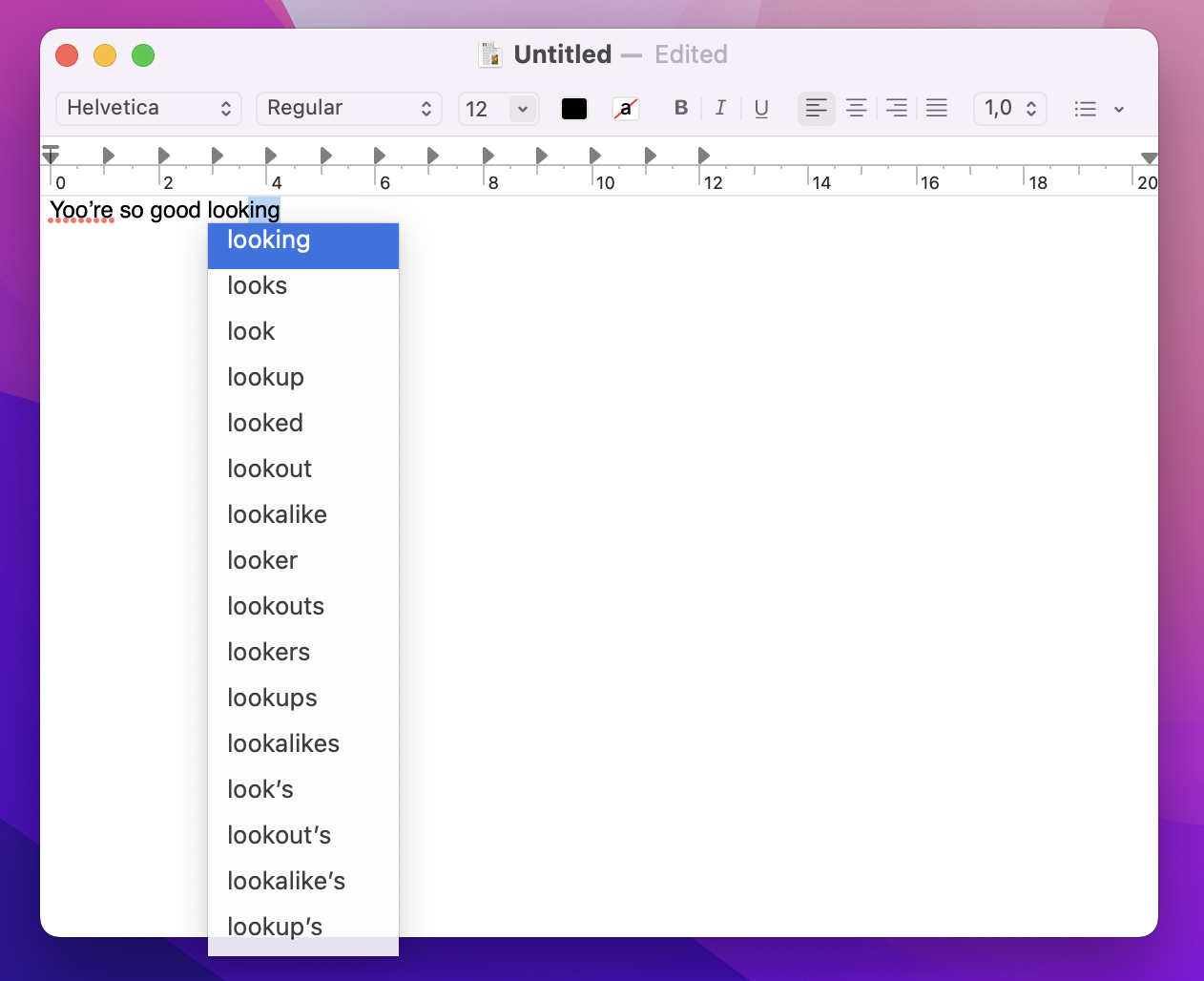Select 'lookout' suggestion

click(x=303, y=469)
